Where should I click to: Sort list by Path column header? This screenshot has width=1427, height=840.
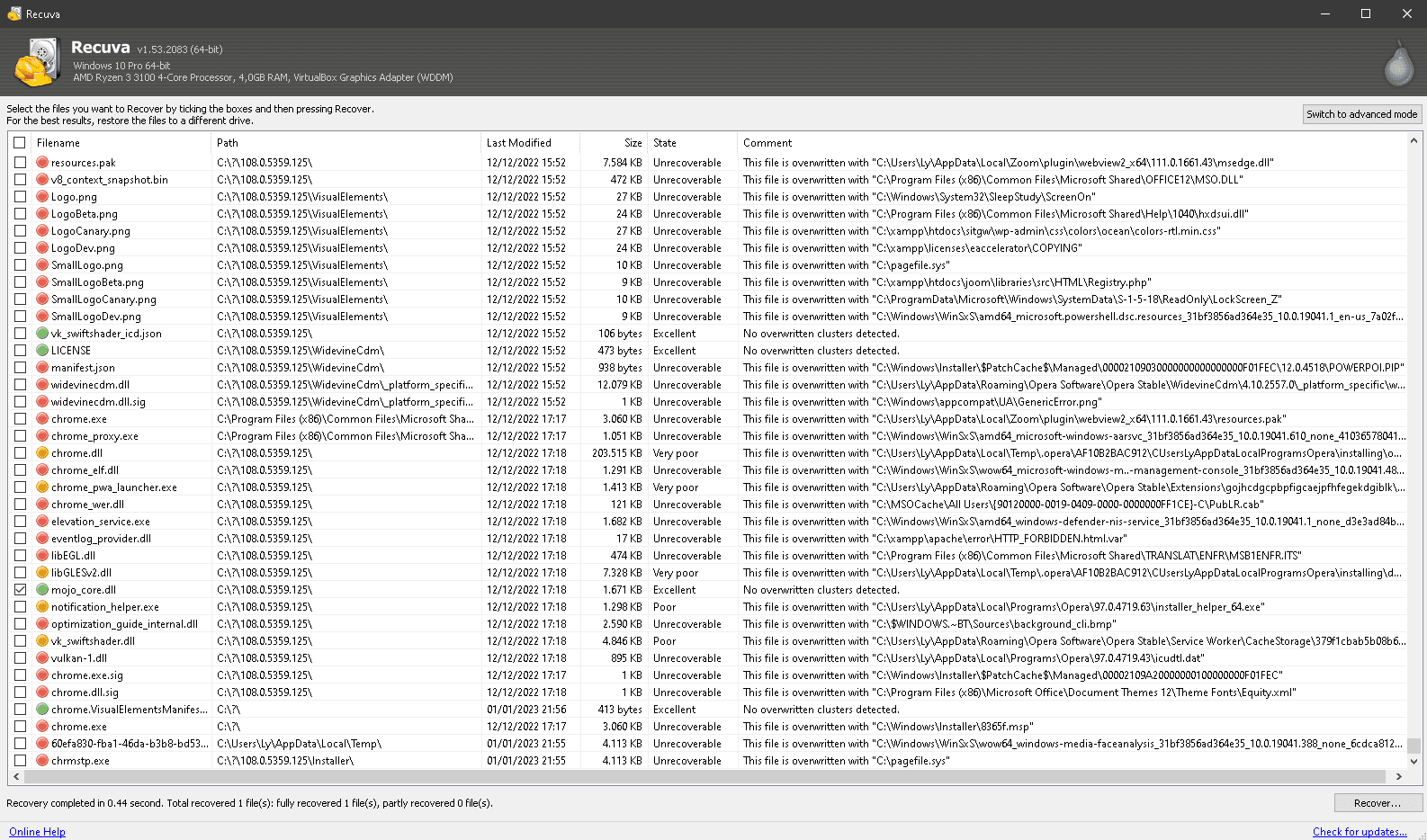(x=346, y=143)
